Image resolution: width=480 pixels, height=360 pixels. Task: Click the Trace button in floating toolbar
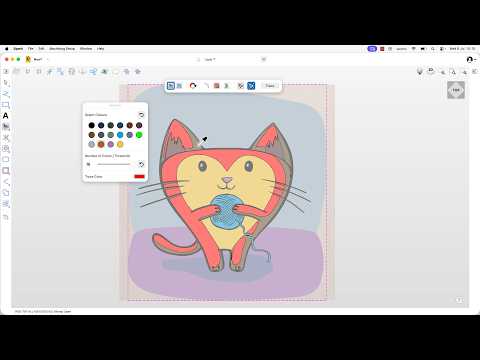click(270, 86)
